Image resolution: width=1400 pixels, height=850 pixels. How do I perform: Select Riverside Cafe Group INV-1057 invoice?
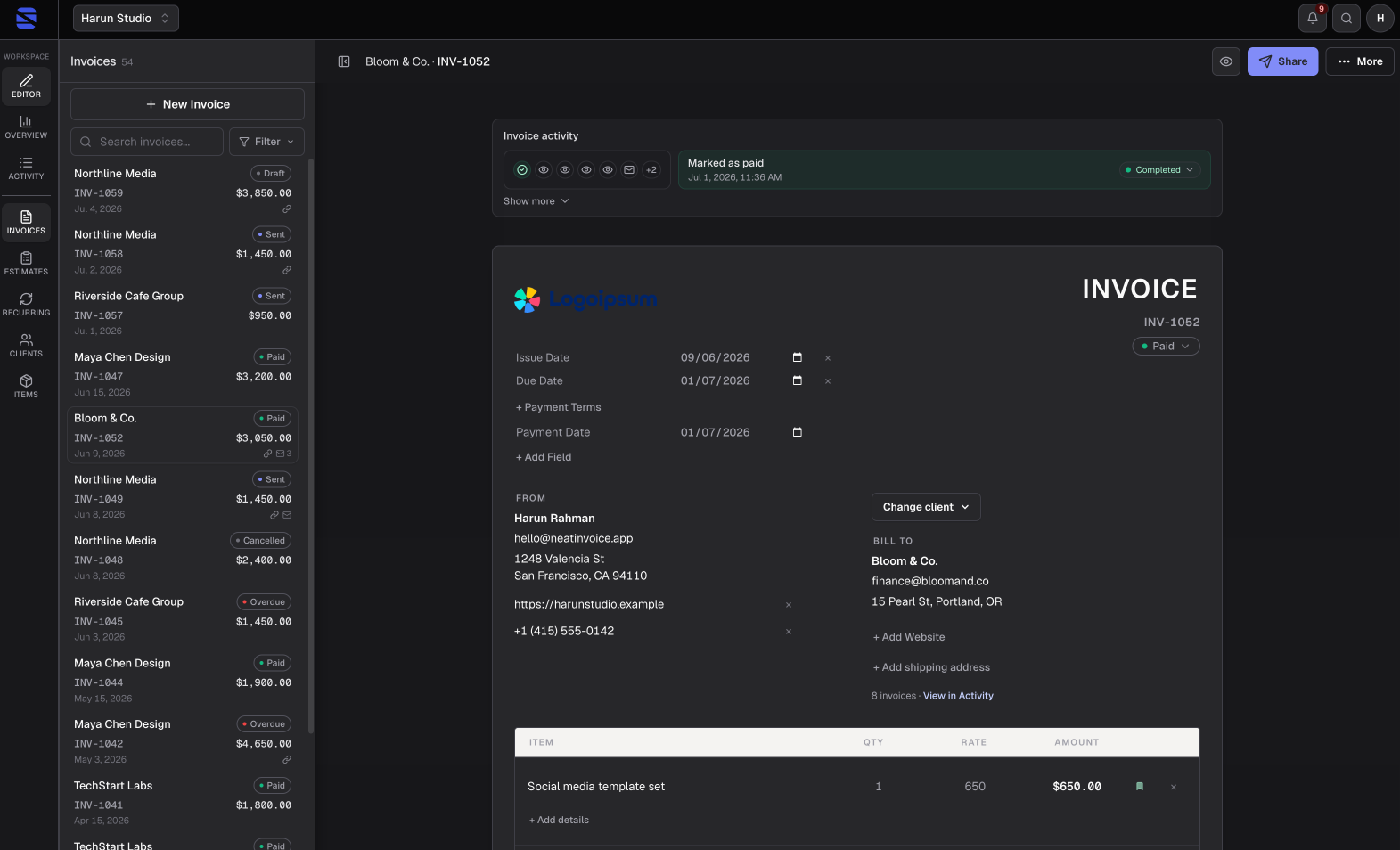pos(183,313)
